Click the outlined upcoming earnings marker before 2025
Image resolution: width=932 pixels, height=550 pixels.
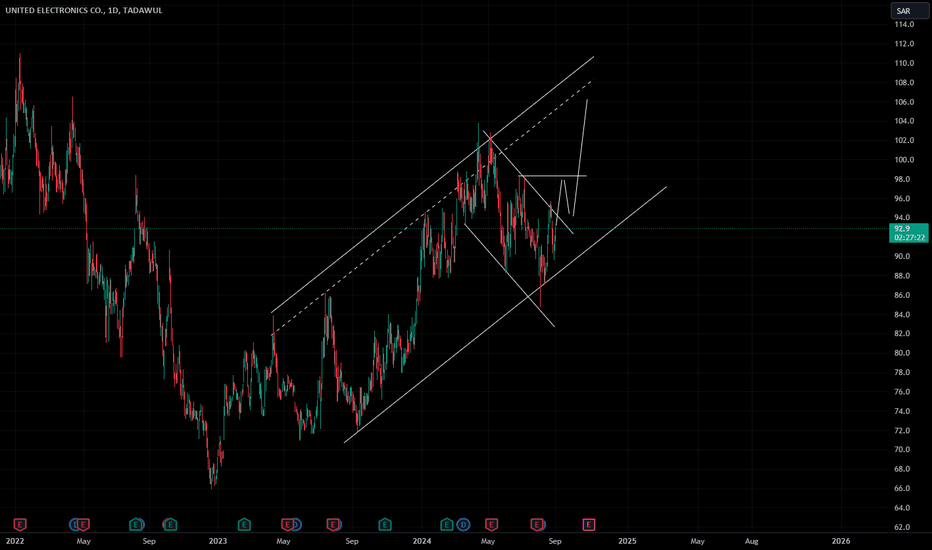pyautogui.click(x=588, y=524)
